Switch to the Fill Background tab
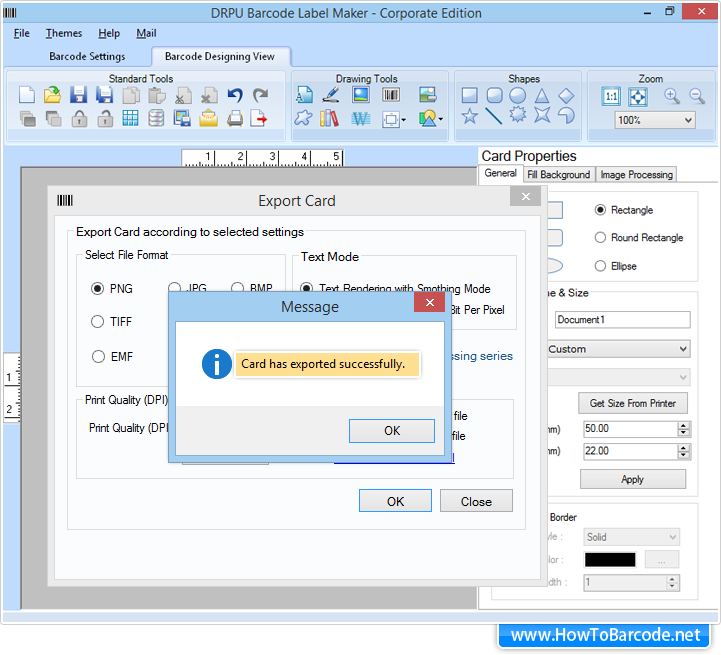The height and width of the screenshot is (655, 721). (558, 175)
